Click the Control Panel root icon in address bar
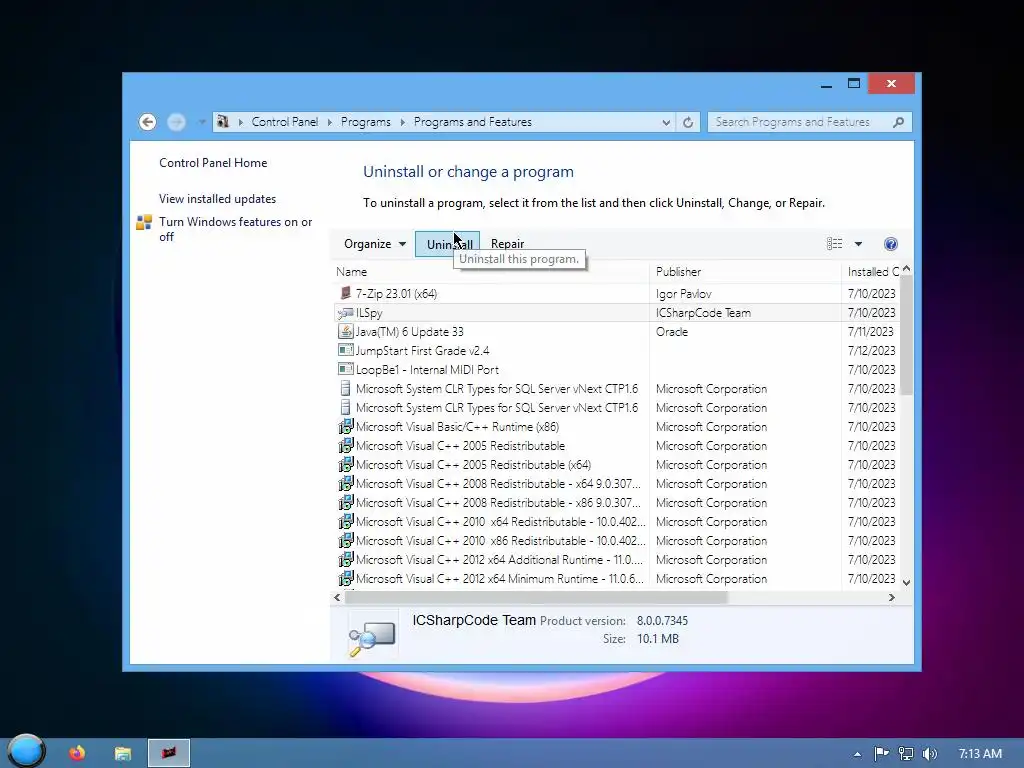This screenshot has height=768, width=1024. (x=223, y=122)
